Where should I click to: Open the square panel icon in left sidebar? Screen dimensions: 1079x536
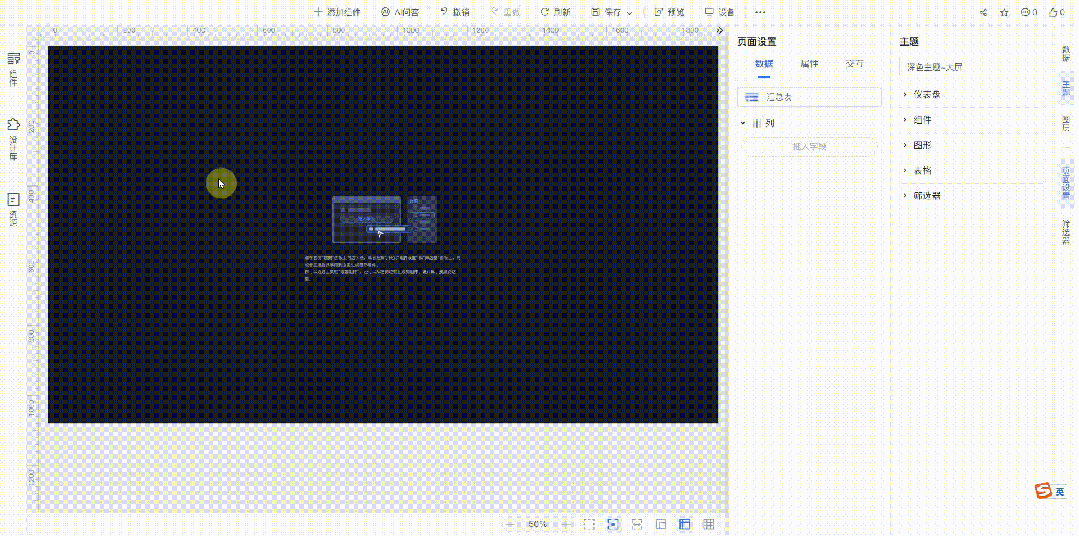[x=13, y=209]
